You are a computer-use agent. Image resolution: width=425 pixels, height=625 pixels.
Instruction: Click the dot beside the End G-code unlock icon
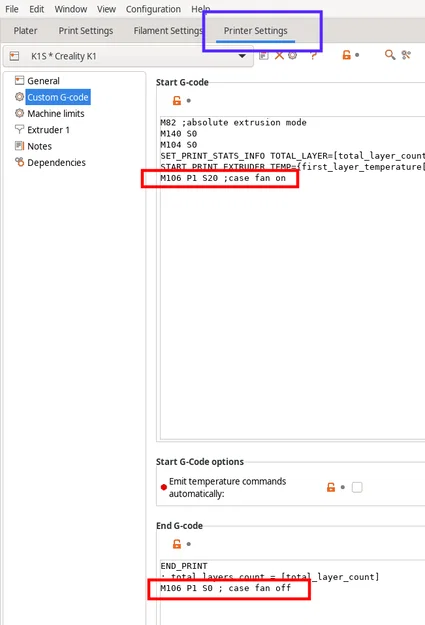tap(189, 544)
